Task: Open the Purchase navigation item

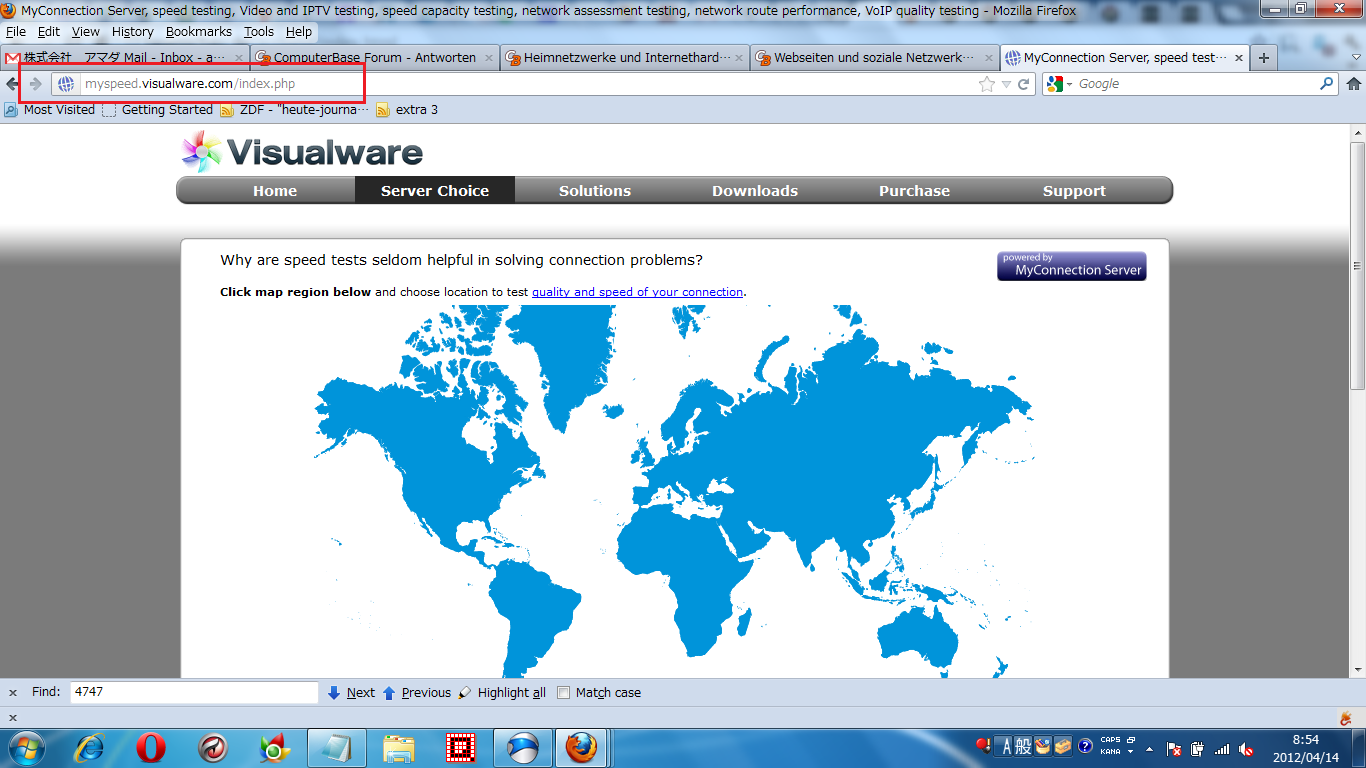Action: pyautogui.click(x=915, y=191)
